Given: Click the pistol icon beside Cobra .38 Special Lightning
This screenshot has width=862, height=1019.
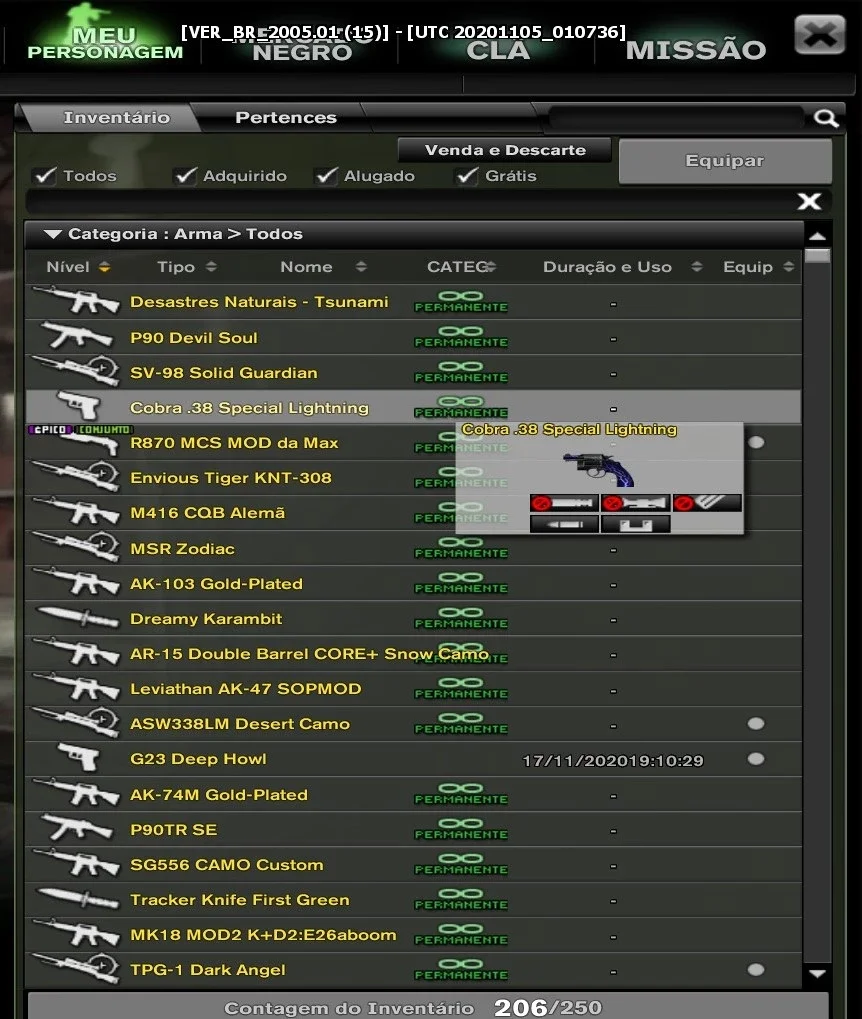Looking at the screenshot, I should pyautogui.click(x=78, y=406).
